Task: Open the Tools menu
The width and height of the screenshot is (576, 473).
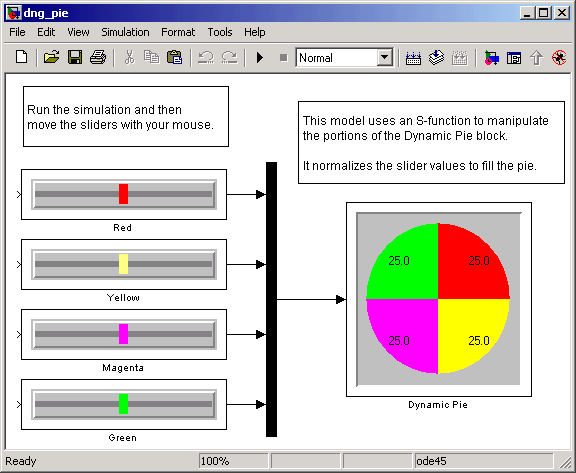Action: click(x=220, y=32)
